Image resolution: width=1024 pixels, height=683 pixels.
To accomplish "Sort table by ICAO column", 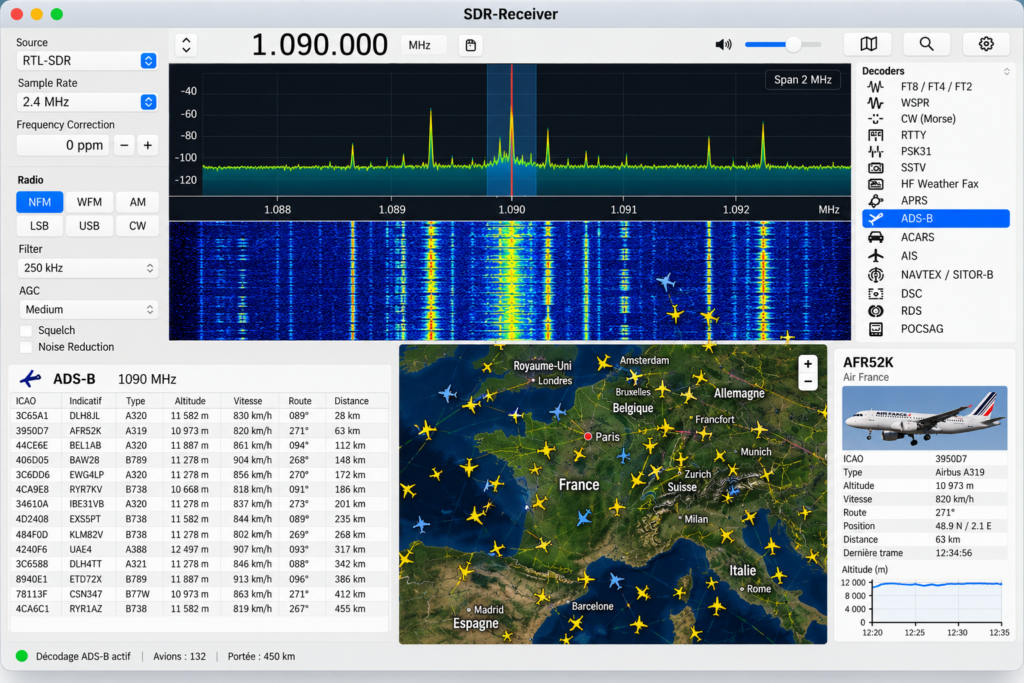I will tap(26, 401).
